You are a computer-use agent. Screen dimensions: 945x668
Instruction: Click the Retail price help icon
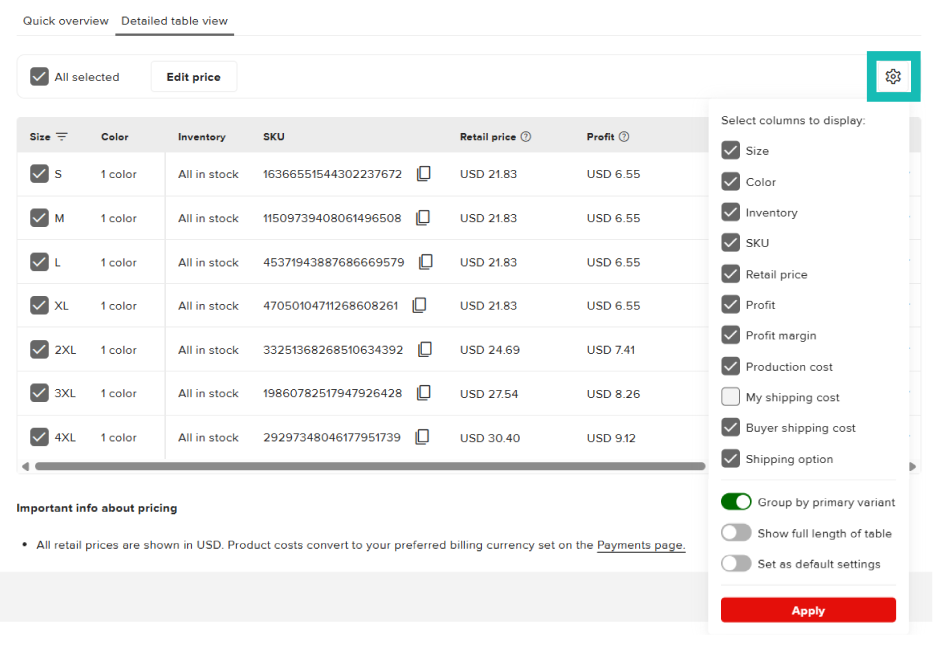pyautogui.click(x=526, y=137)
